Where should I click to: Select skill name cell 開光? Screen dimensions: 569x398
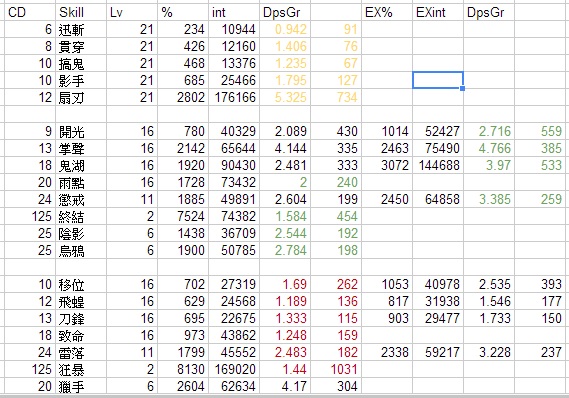pyautogui.click(x=81, y=131)
